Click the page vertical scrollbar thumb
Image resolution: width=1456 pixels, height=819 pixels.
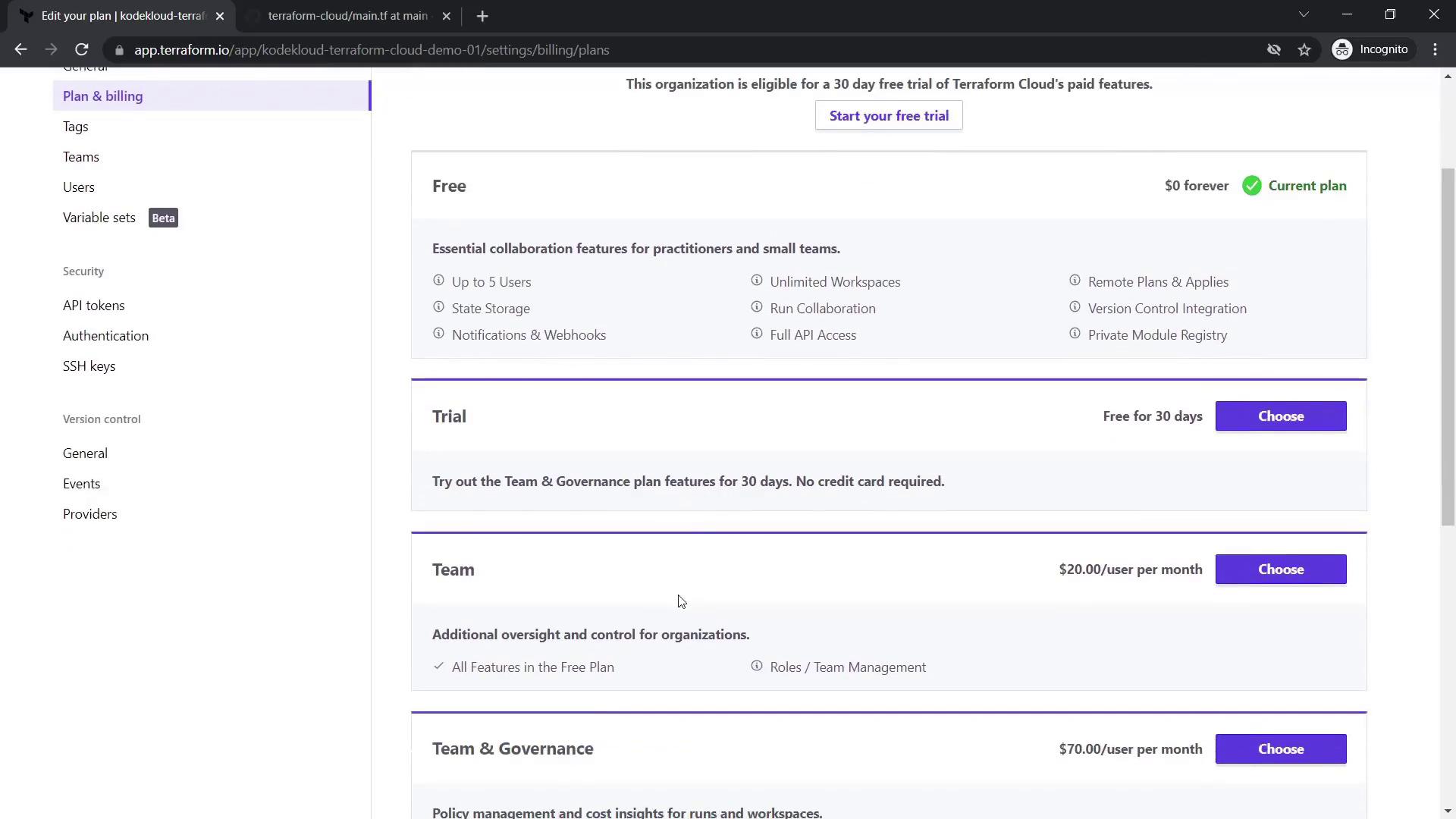pos(1448,347)
